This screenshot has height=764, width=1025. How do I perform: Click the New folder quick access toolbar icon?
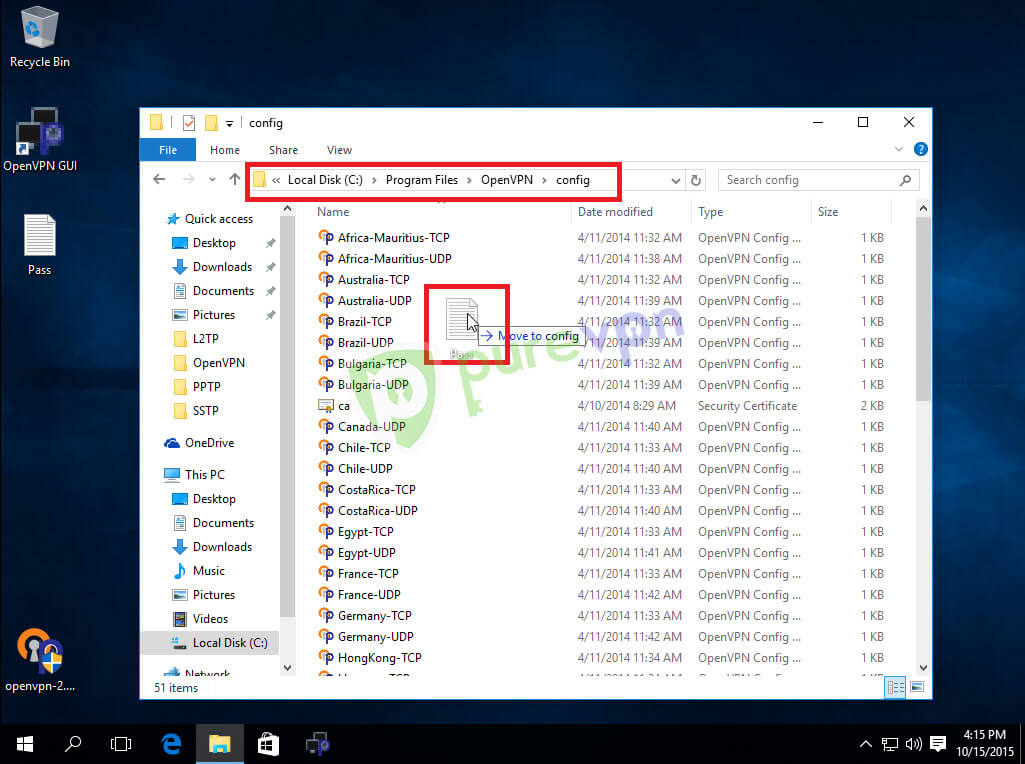point(210,123)
